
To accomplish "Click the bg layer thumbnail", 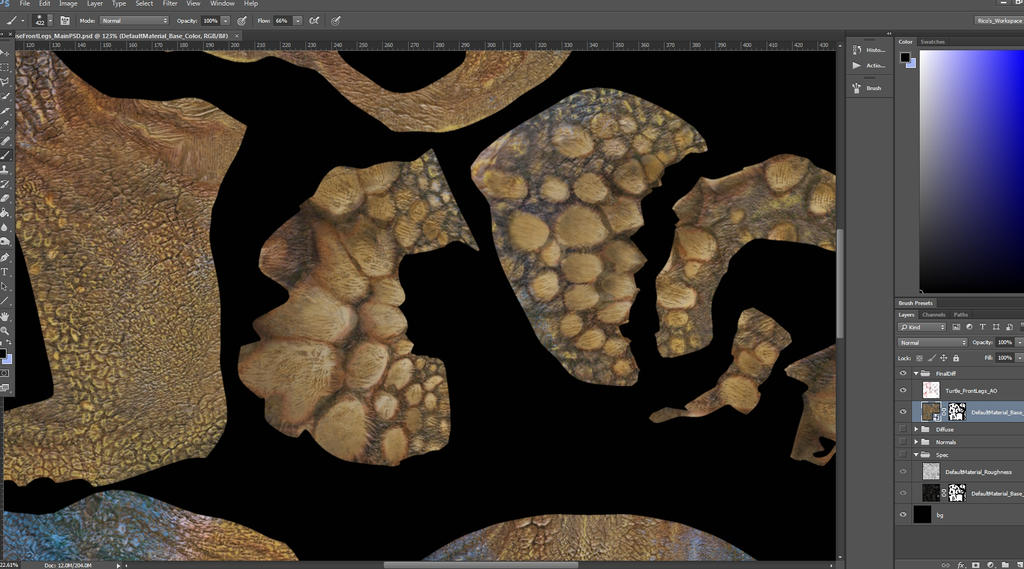I will (x=922, y=514).
